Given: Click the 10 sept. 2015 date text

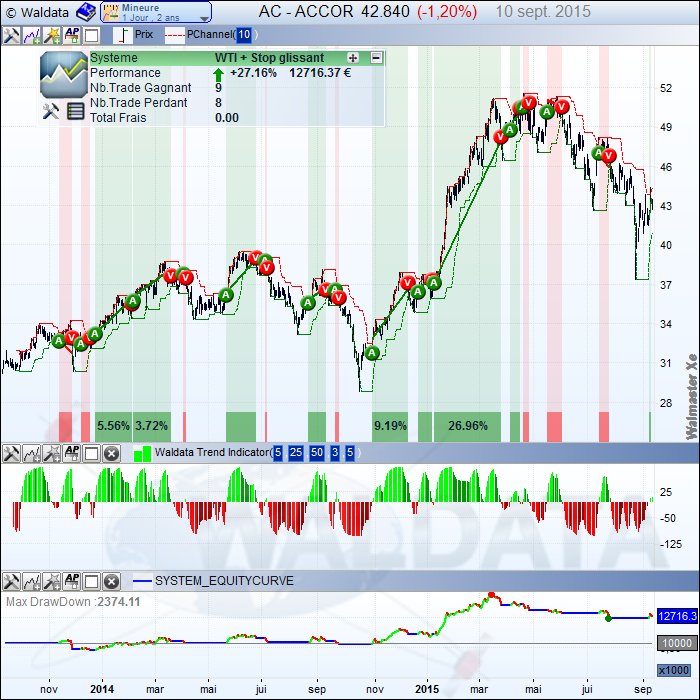Looking at the screenshot, I should pos(543,12).
